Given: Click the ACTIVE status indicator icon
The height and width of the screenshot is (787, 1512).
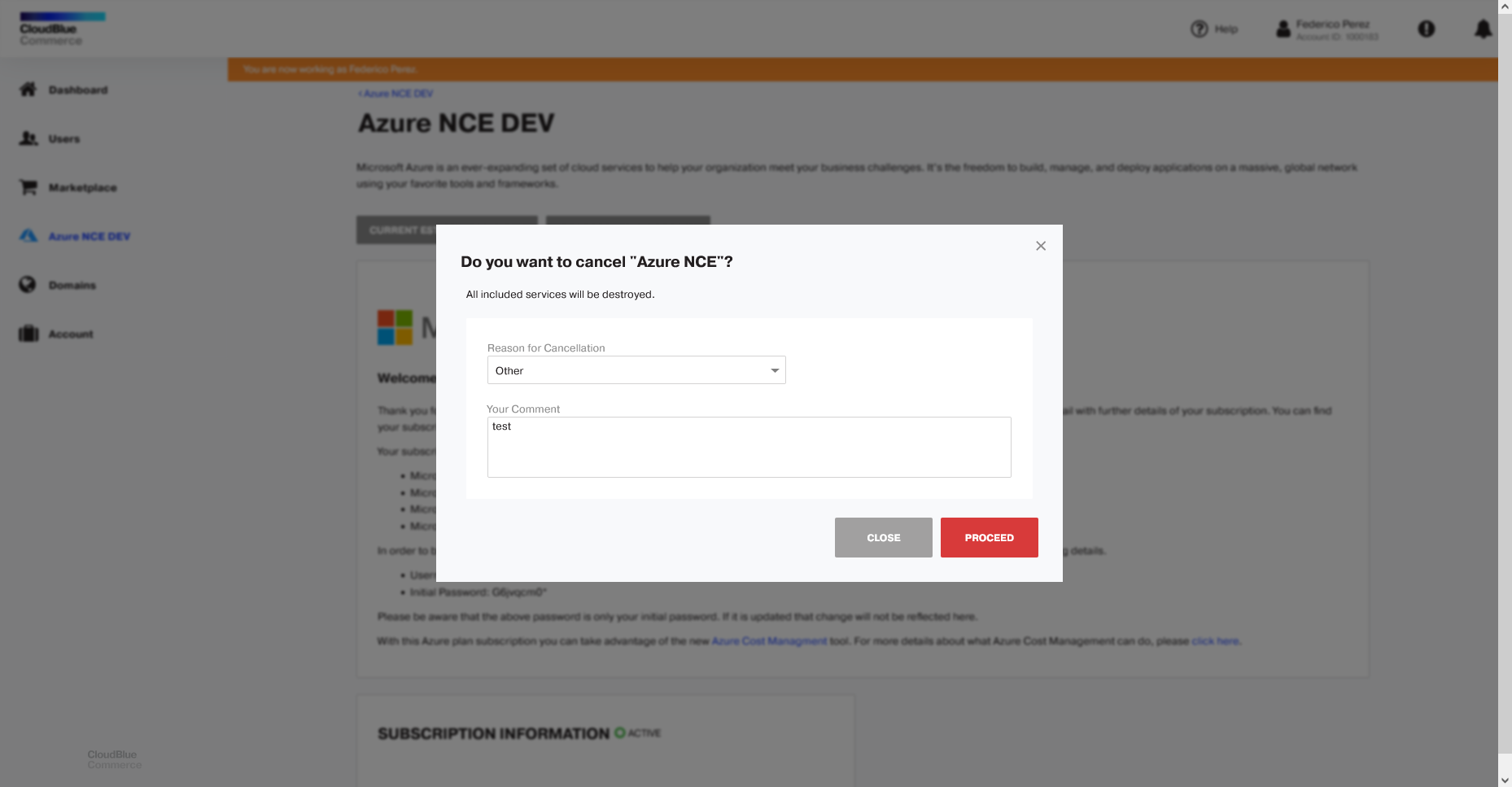Looking at the screenshot, I should pyautogui.click(x=620, y=732).
